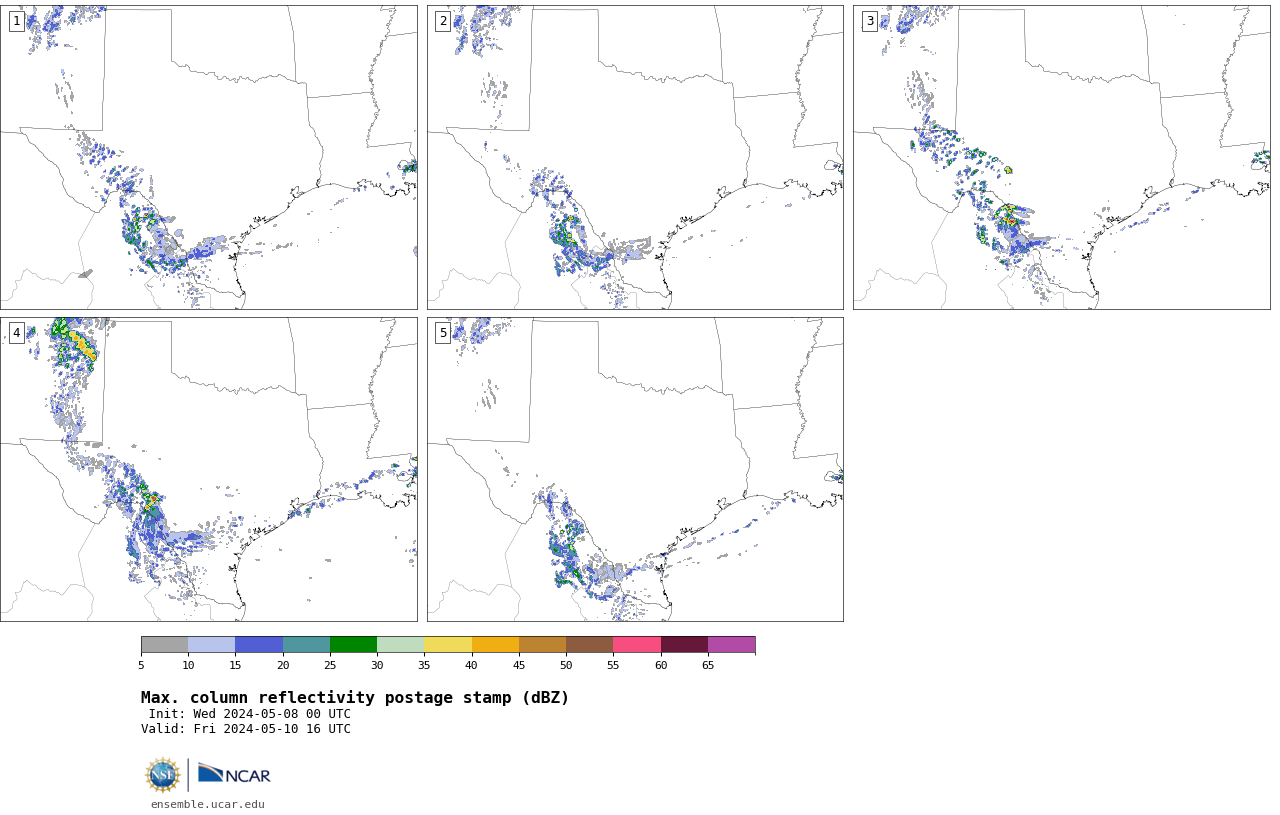The height and width of the screenshot is (815, 1280).
Task: Click the tan 45-50 dBZ swatch
Action: point(542,645)
